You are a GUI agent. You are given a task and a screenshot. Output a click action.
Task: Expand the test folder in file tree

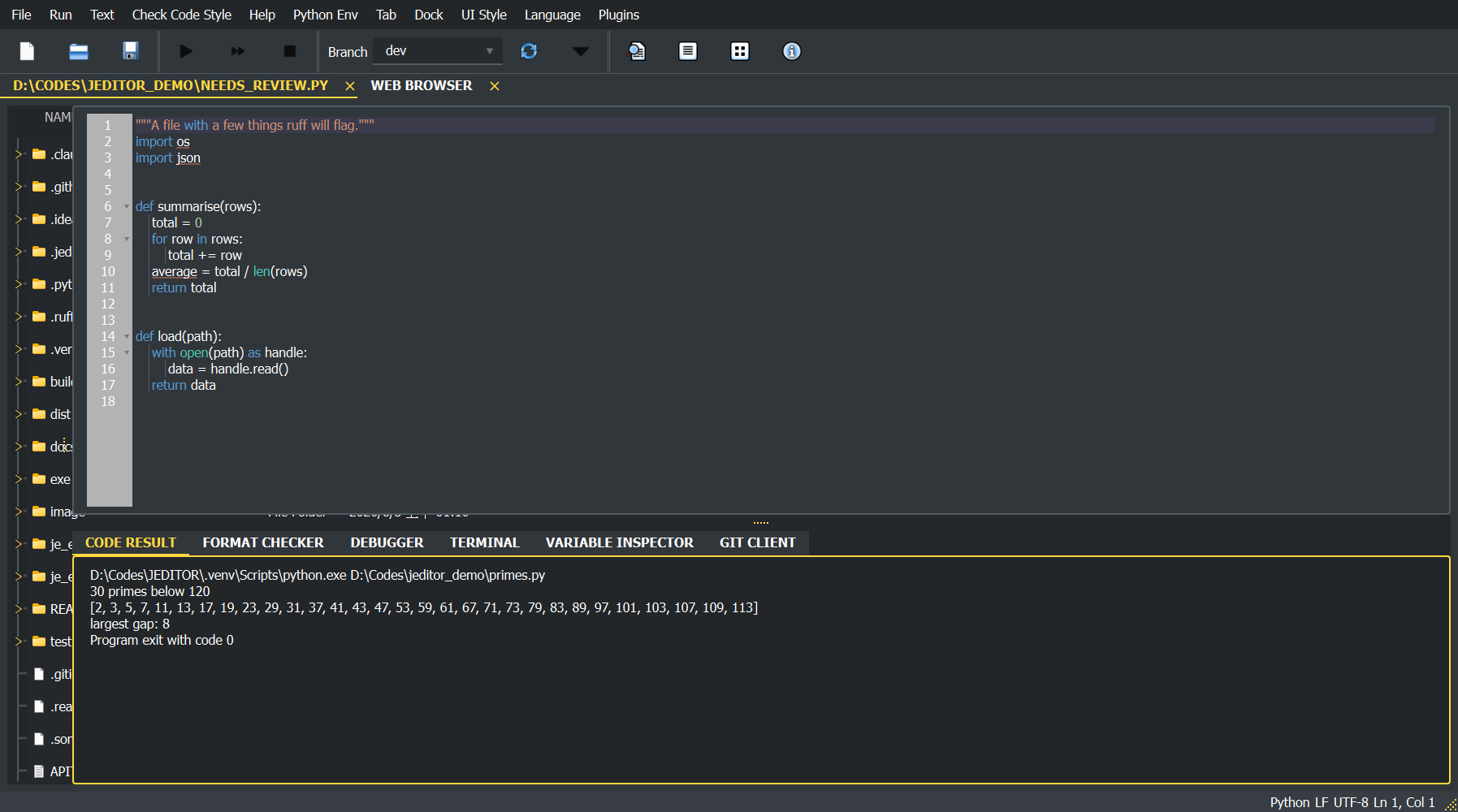pos(19,641)
